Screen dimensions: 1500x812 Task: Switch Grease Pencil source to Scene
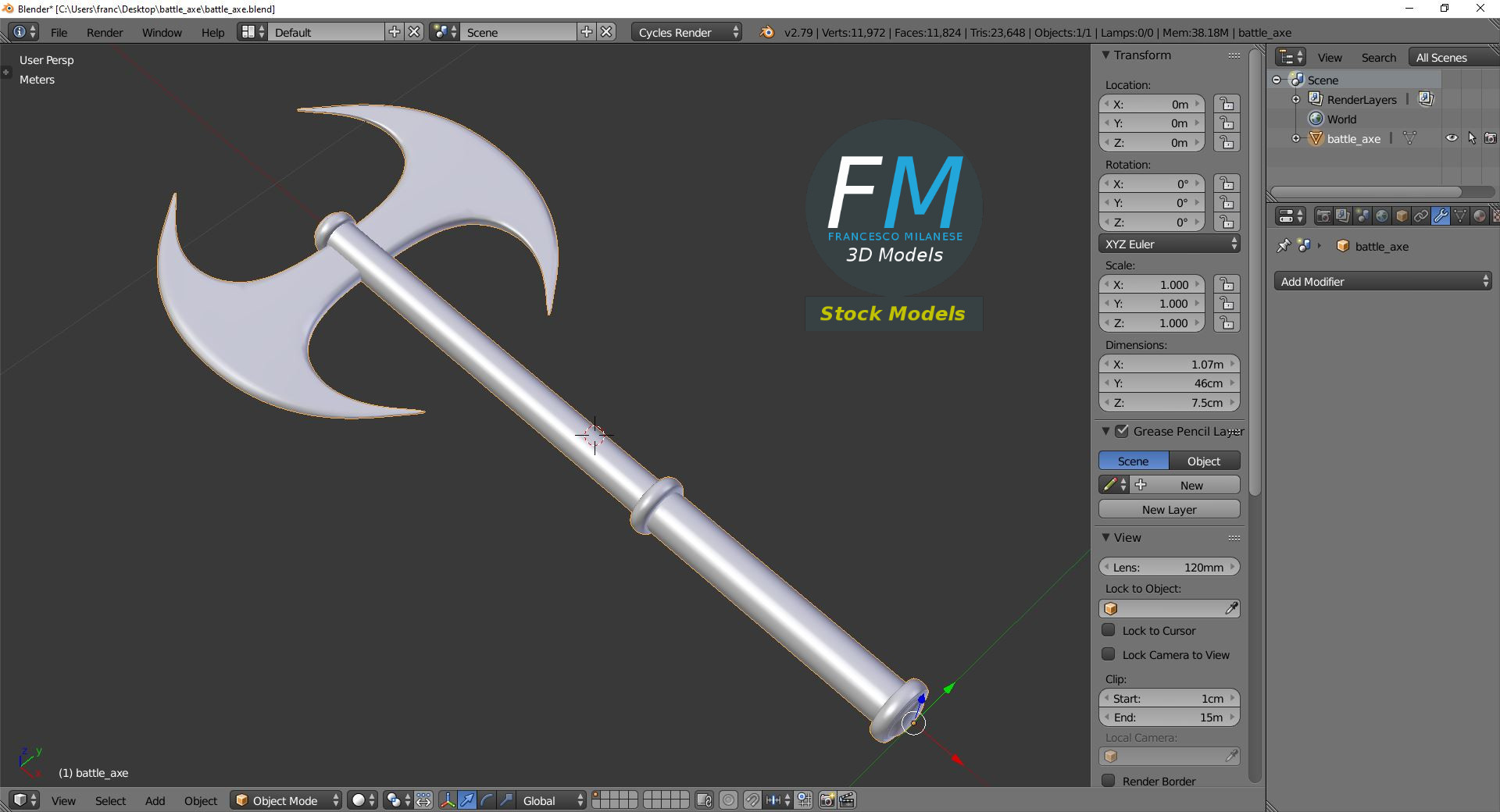coord(1134,461)
